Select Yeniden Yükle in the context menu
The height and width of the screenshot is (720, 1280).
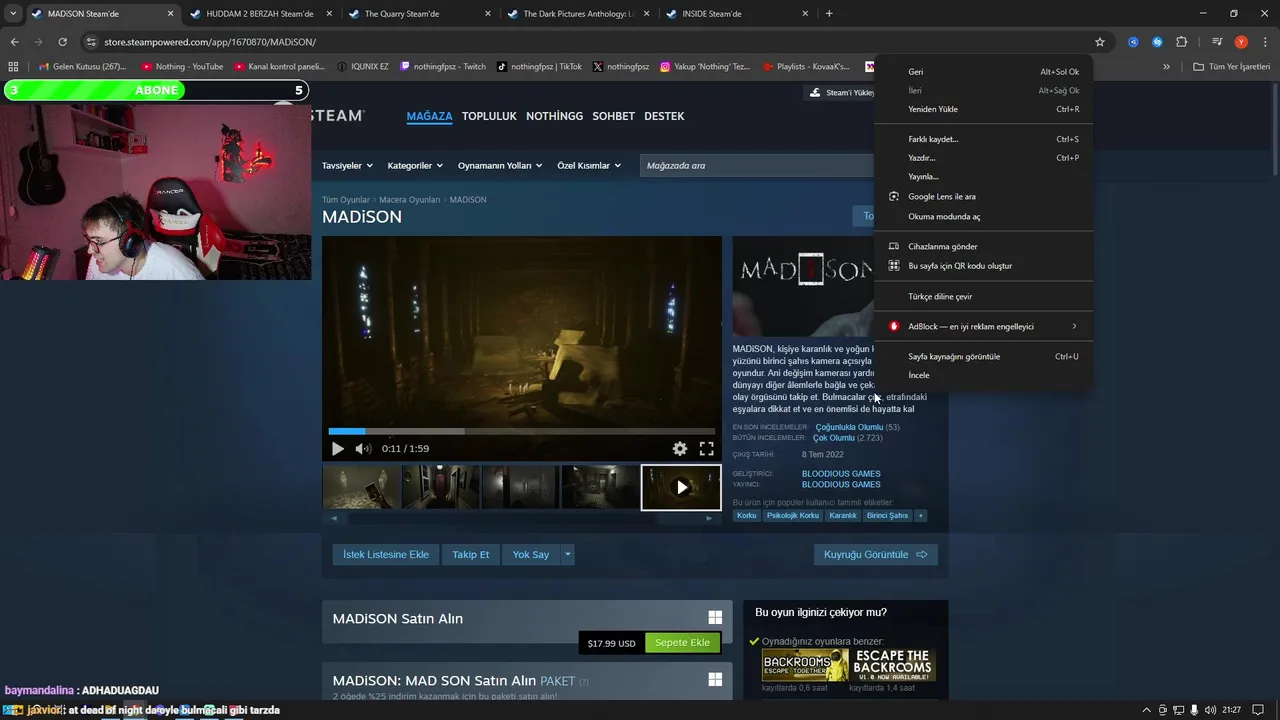[984, 109]
